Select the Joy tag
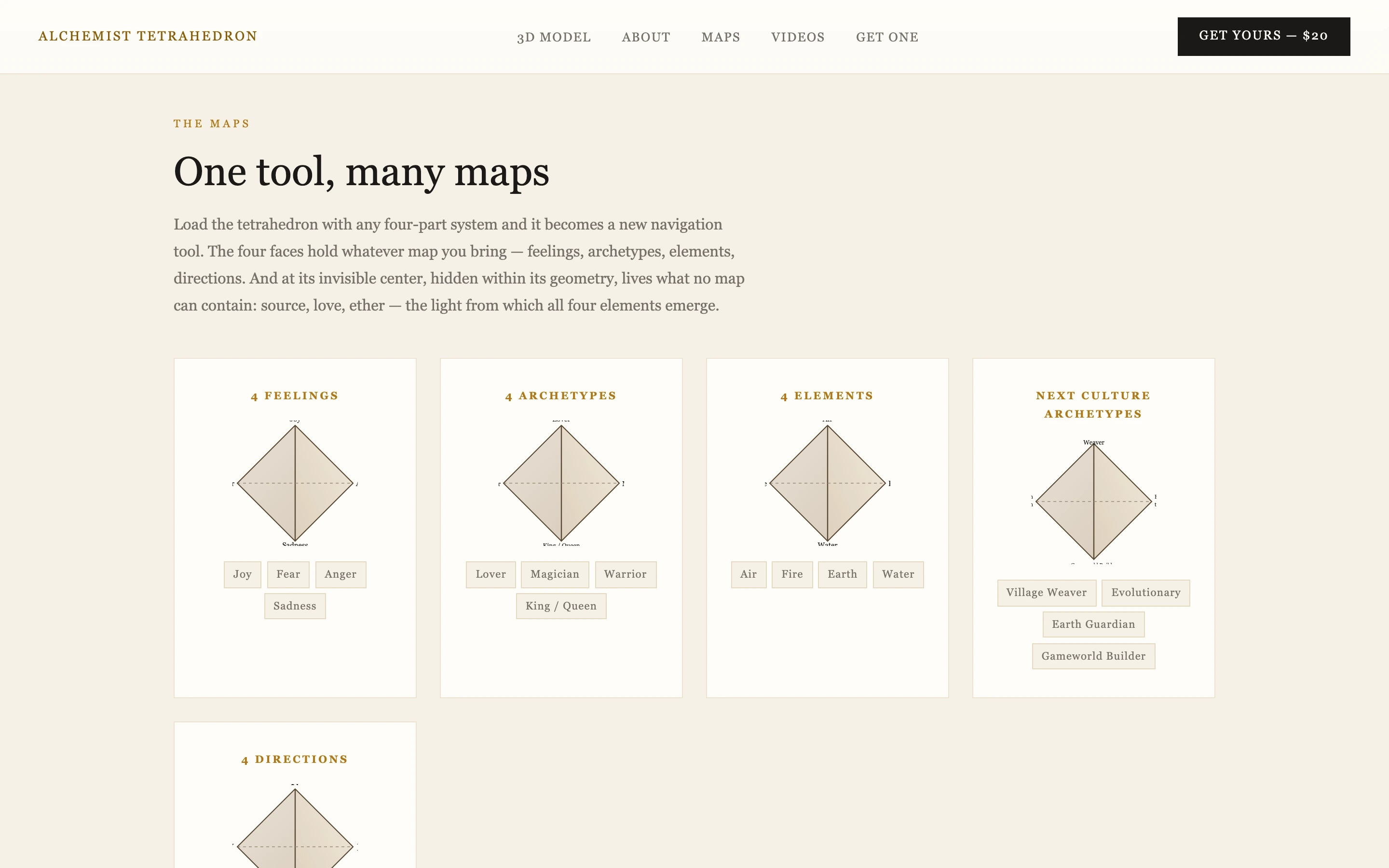This screenshot has height=868, width=1389. tap(242, 574)
